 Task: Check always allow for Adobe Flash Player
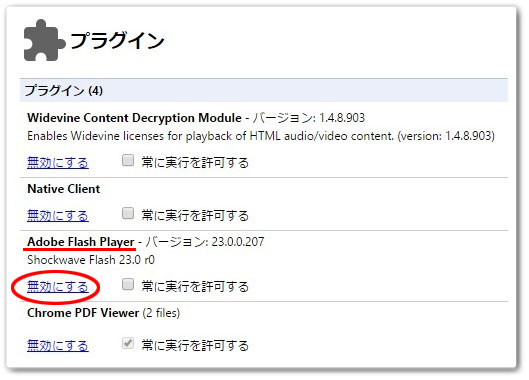coord(128,284)
